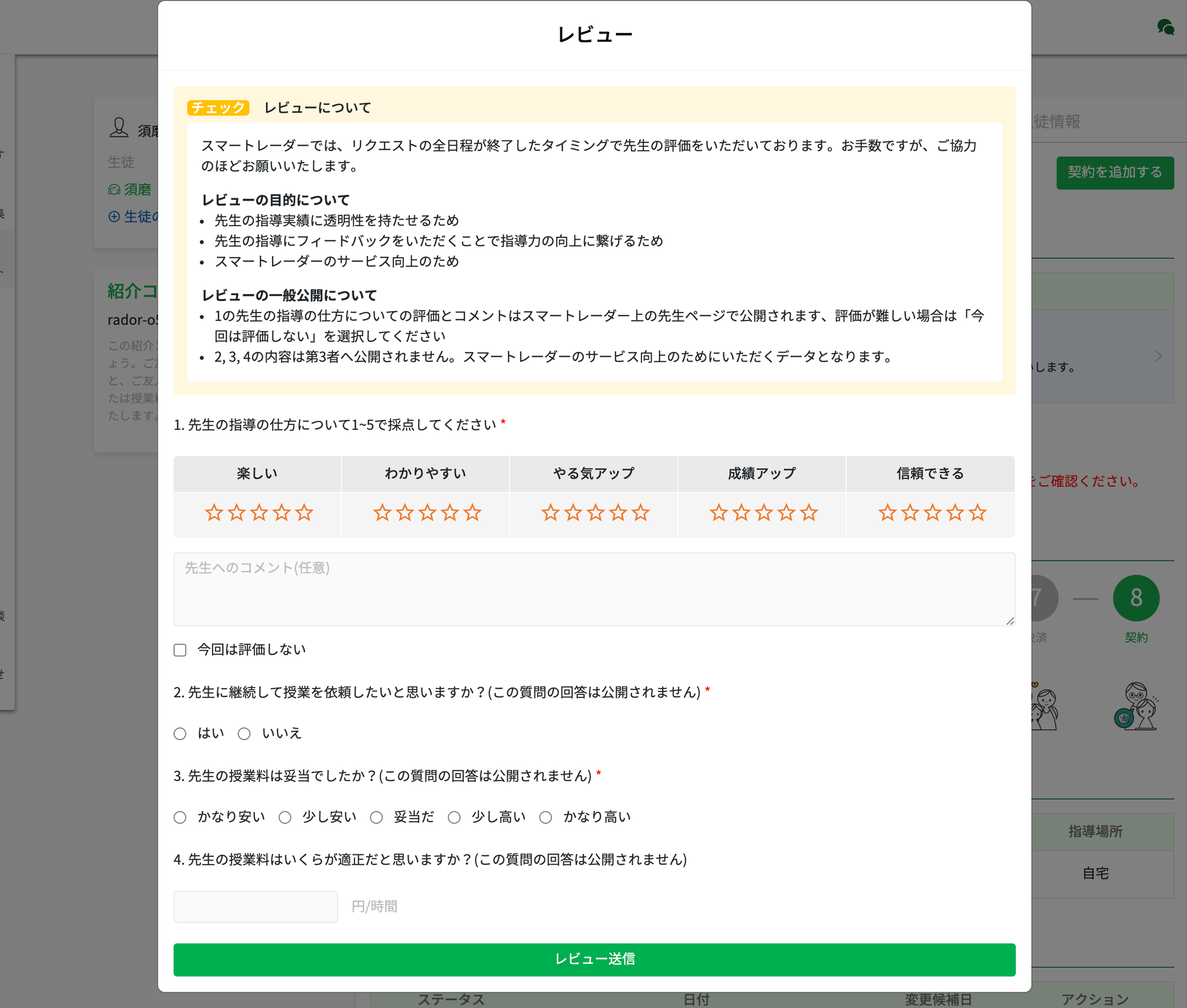This screenshot has width=1187, height=1008.
Task: Rate 楽しい with three stars
Action: click(x=259, y=512)
